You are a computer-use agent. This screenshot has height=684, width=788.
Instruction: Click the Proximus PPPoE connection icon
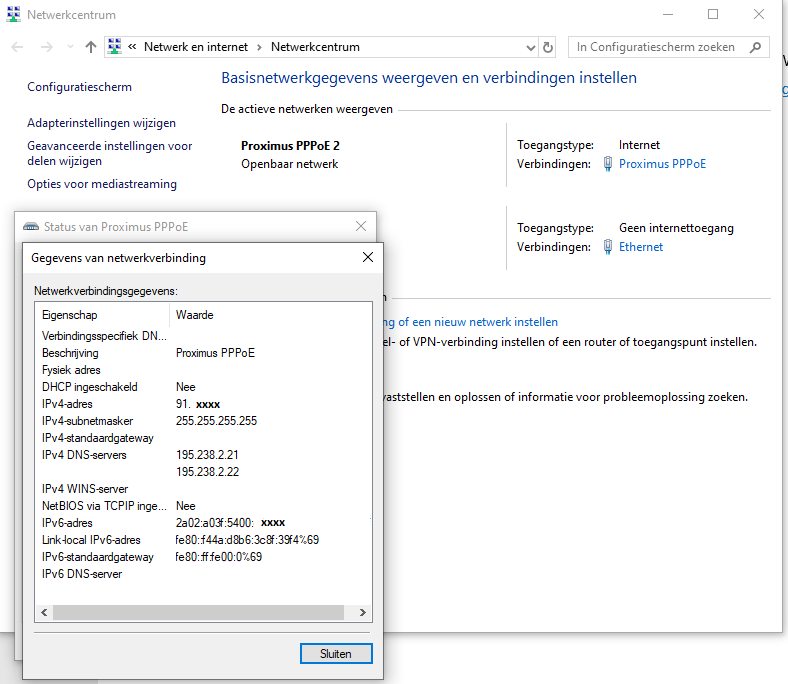click(608, 164)
